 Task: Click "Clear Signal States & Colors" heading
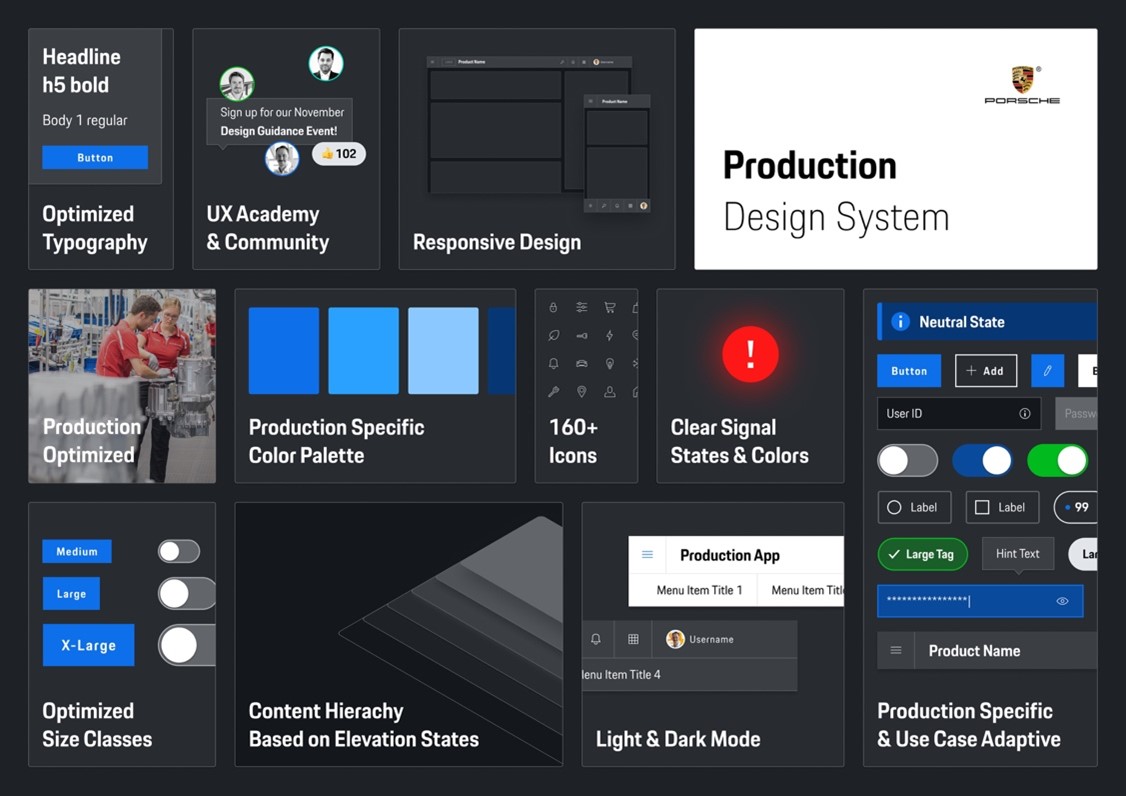pos(740,441)
